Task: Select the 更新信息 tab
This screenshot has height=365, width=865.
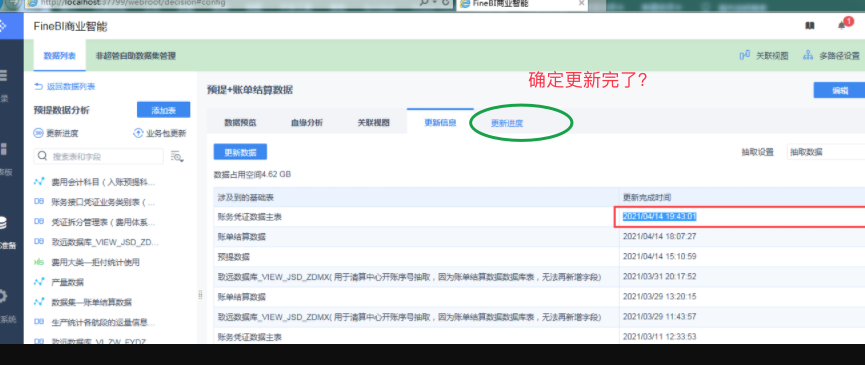Action: [440, 122]
